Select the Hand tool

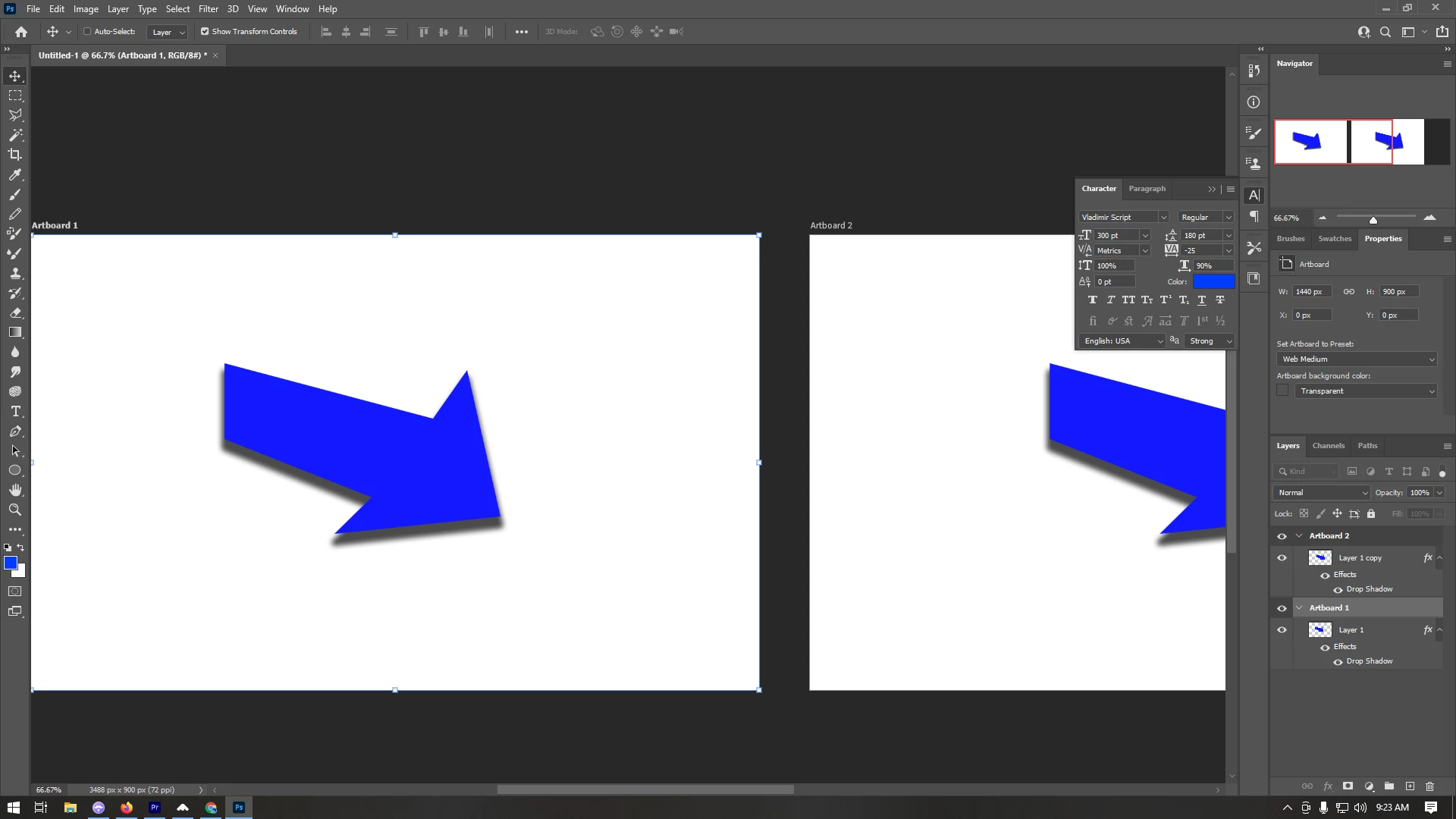(x=15, y=490)
